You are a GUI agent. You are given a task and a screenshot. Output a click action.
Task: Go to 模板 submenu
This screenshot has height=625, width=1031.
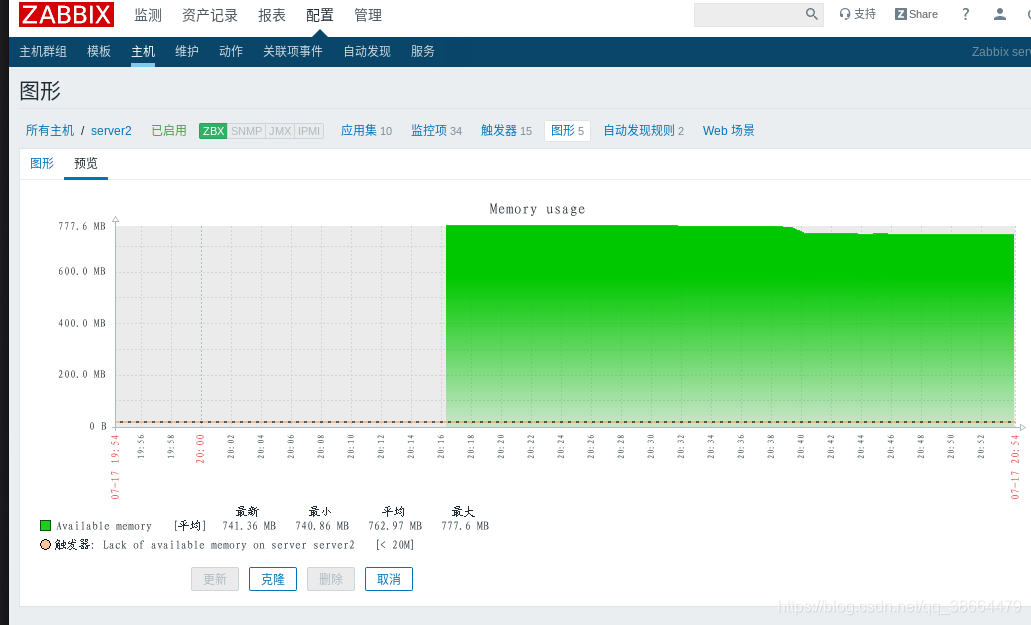click(x=99, y=51)
